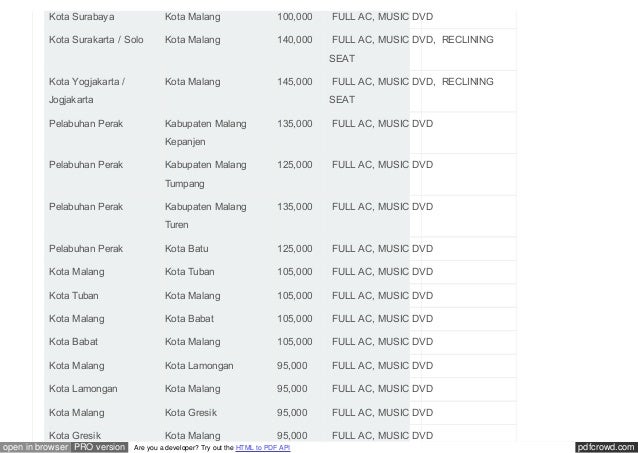
Task: Follow the HTML to PDF API link
Action: [263, 448]
